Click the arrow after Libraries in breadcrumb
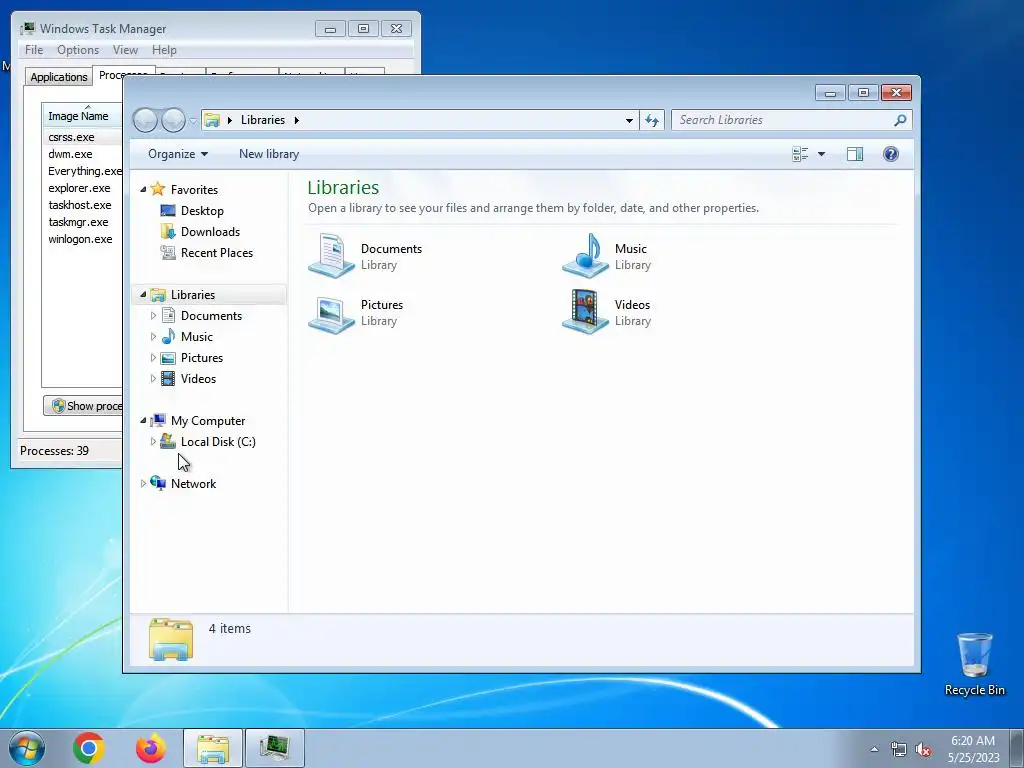This screenshot has width=1024, height=768. [296, 120]
